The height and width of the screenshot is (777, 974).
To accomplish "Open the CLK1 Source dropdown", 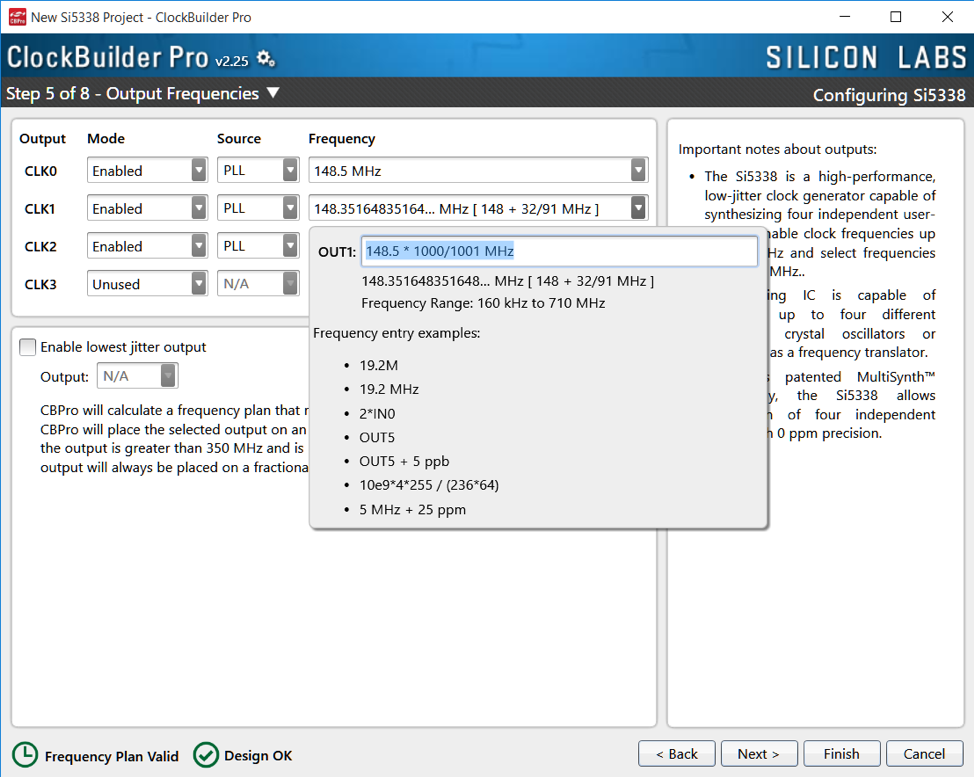I will point(258,209).
